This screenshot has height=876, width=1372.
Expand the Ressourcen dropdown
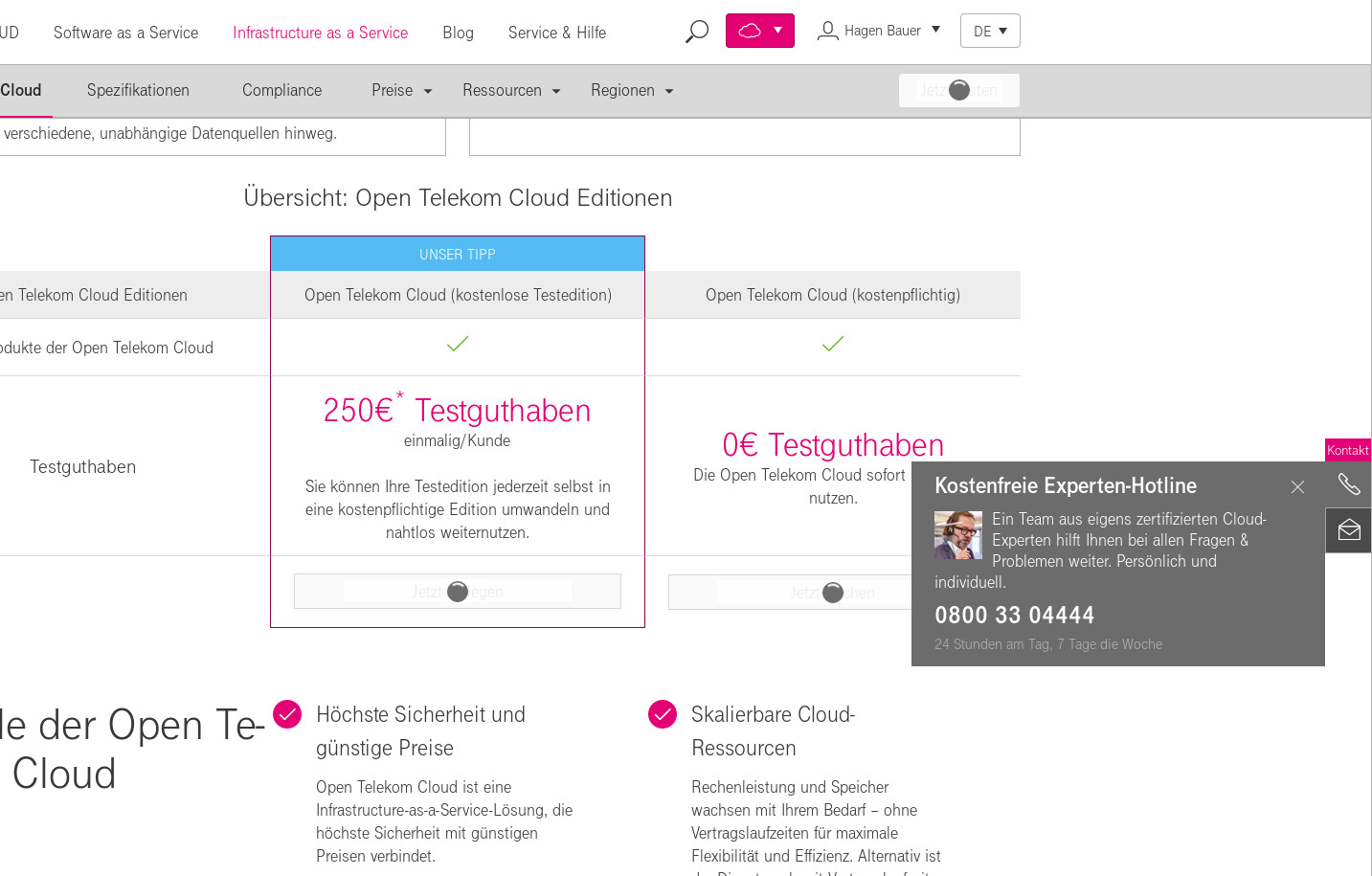pyautogui.click(x=510, y=90)
